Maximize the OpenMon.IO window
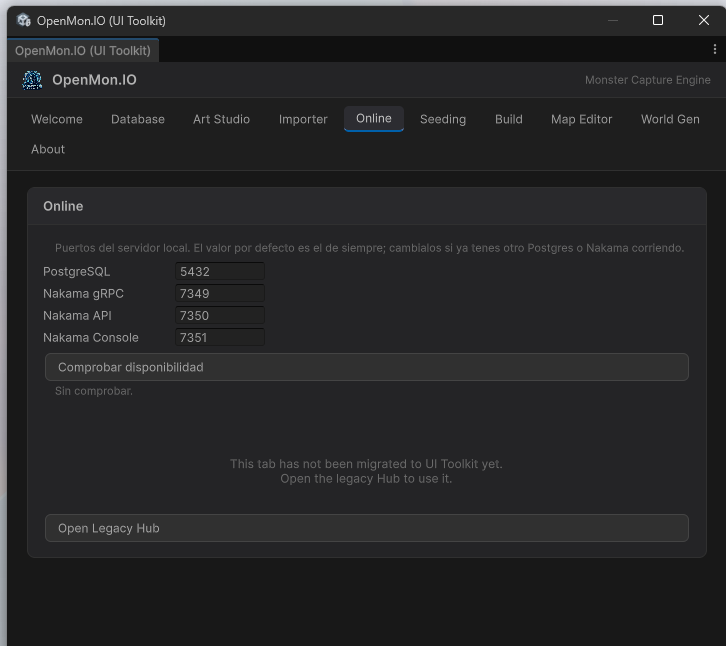Viewport: 726px width, 646px height. [657, 20]
